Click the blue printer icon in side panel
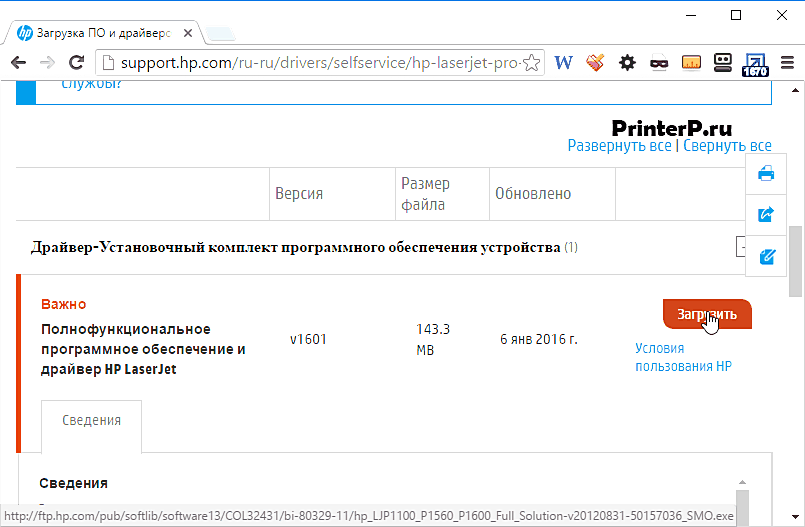 coord(766,173)
